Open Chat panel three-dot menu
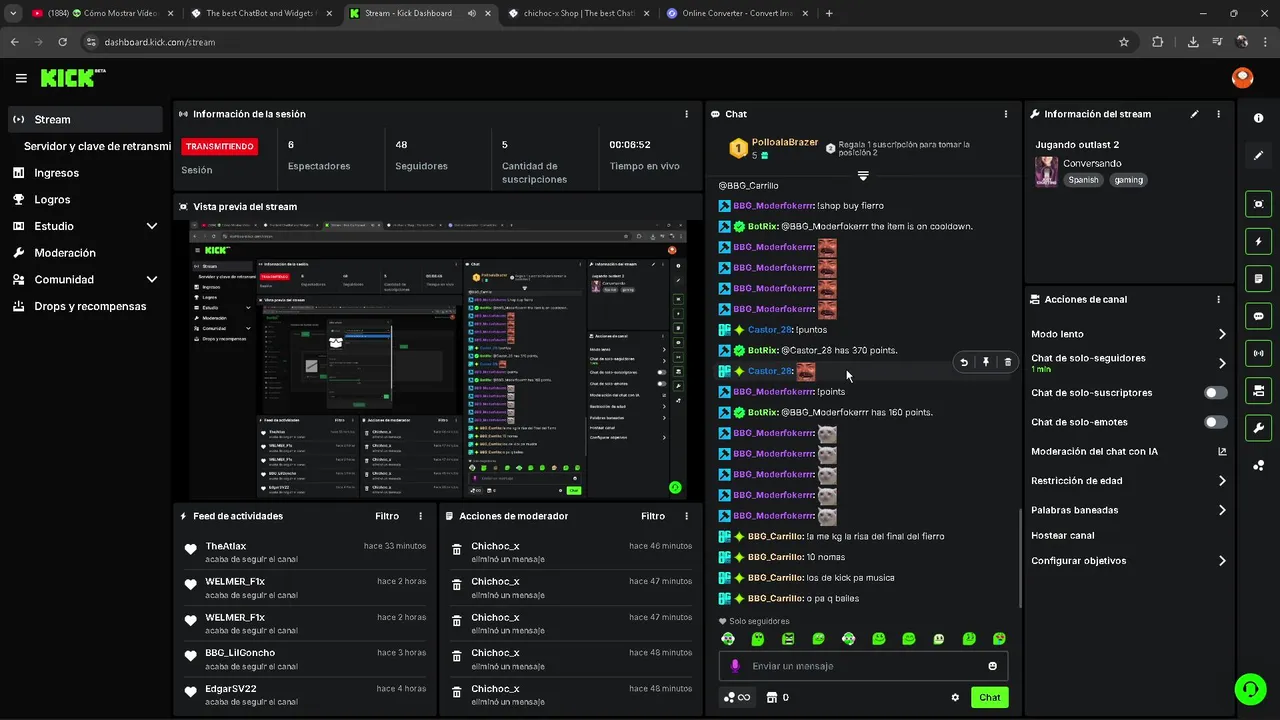The width and height of the screenshot is (1280, 720). tap(1006, 114)
